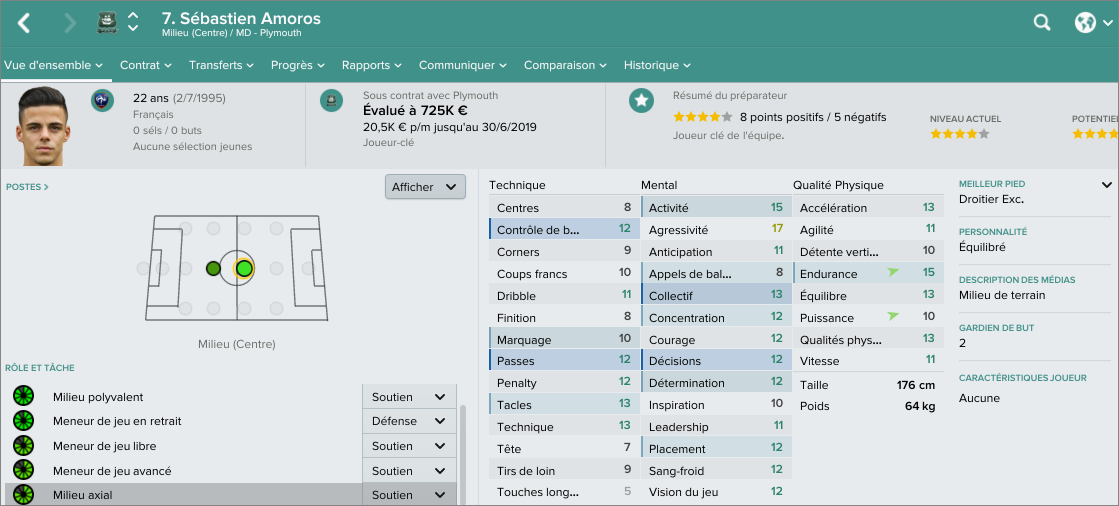Click the star icon for Résumé du préparateur
1119x506 pixels.
coord(641,101)
